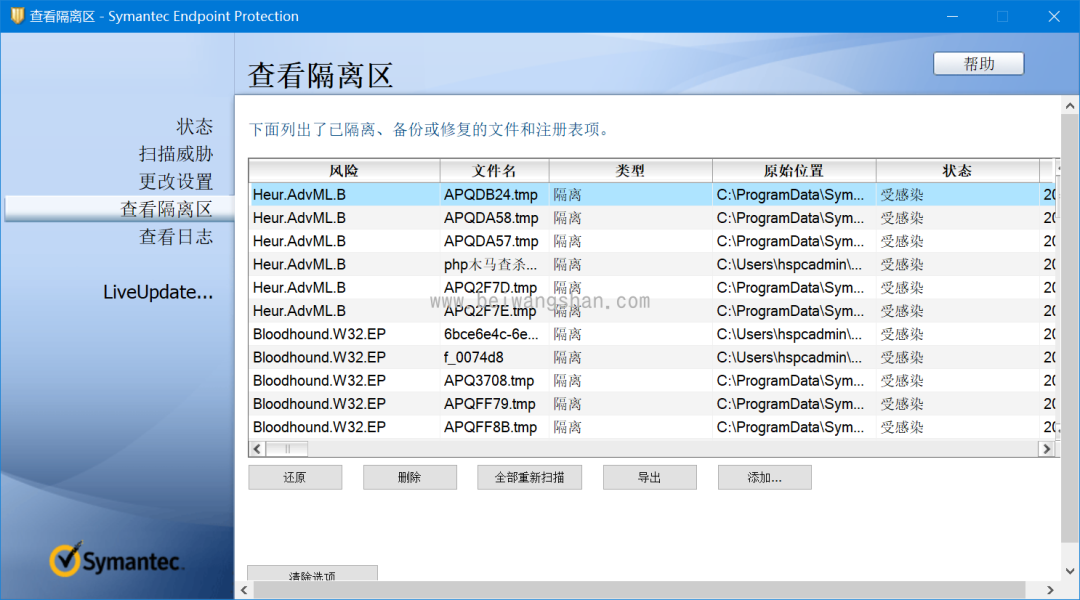
Task: Click the 添加... button
Action: 765,477
